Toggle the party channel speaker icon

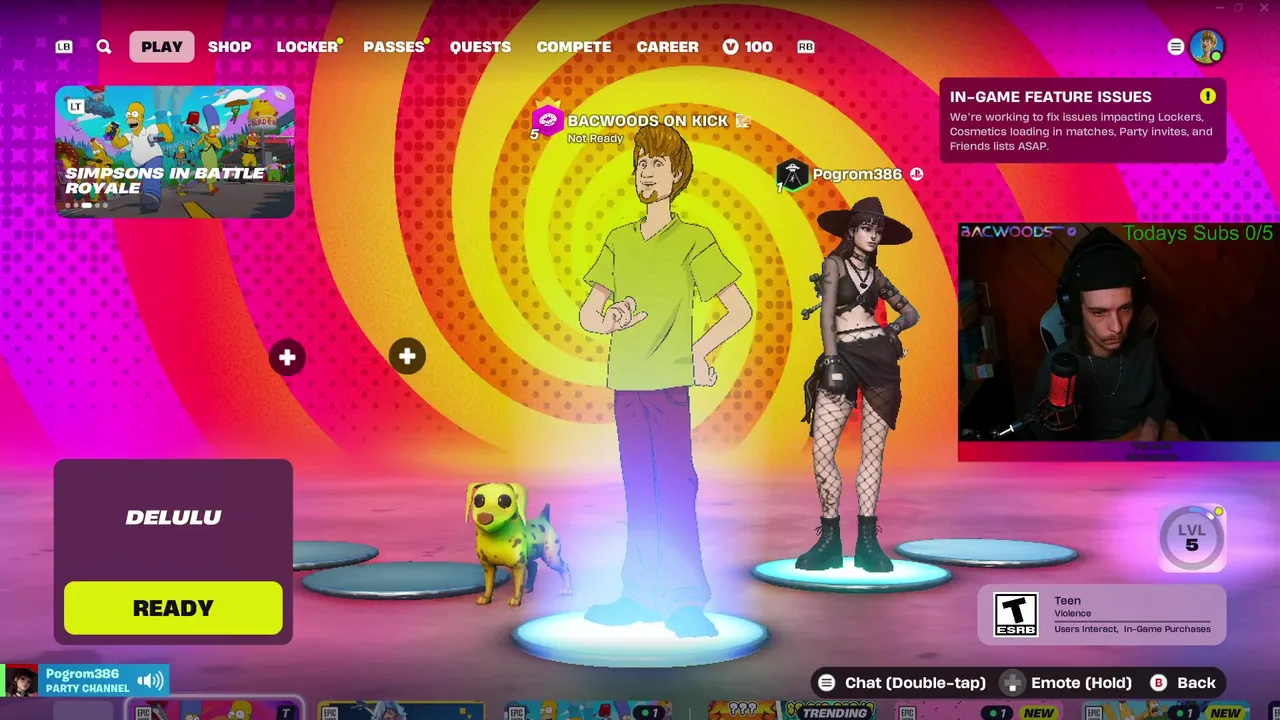[151, 682]
